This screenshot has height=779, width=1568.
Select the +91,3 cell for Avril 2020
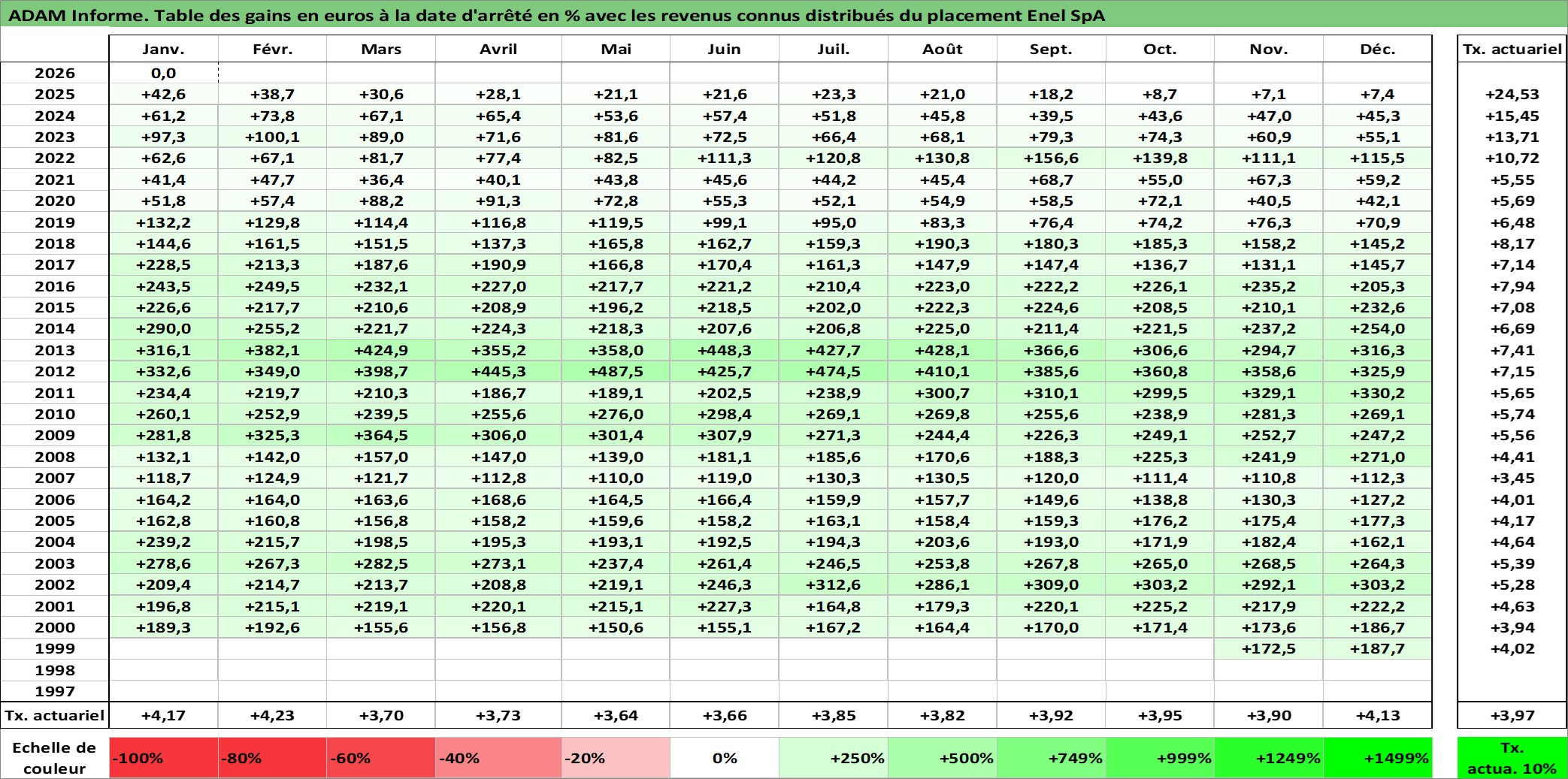point(498,201)
